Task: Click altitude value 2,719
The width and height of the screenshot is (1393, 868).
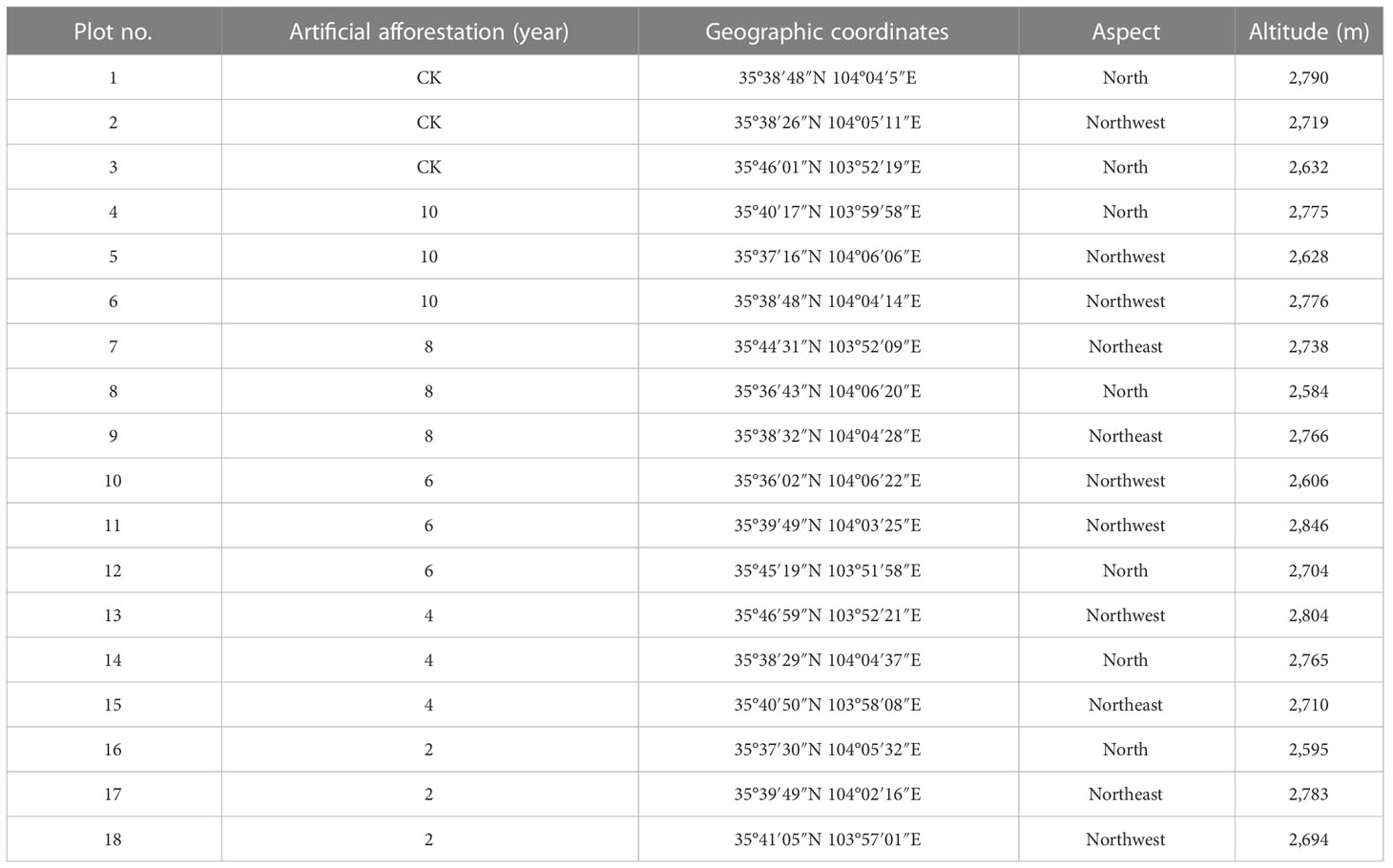Action: 1309,122
